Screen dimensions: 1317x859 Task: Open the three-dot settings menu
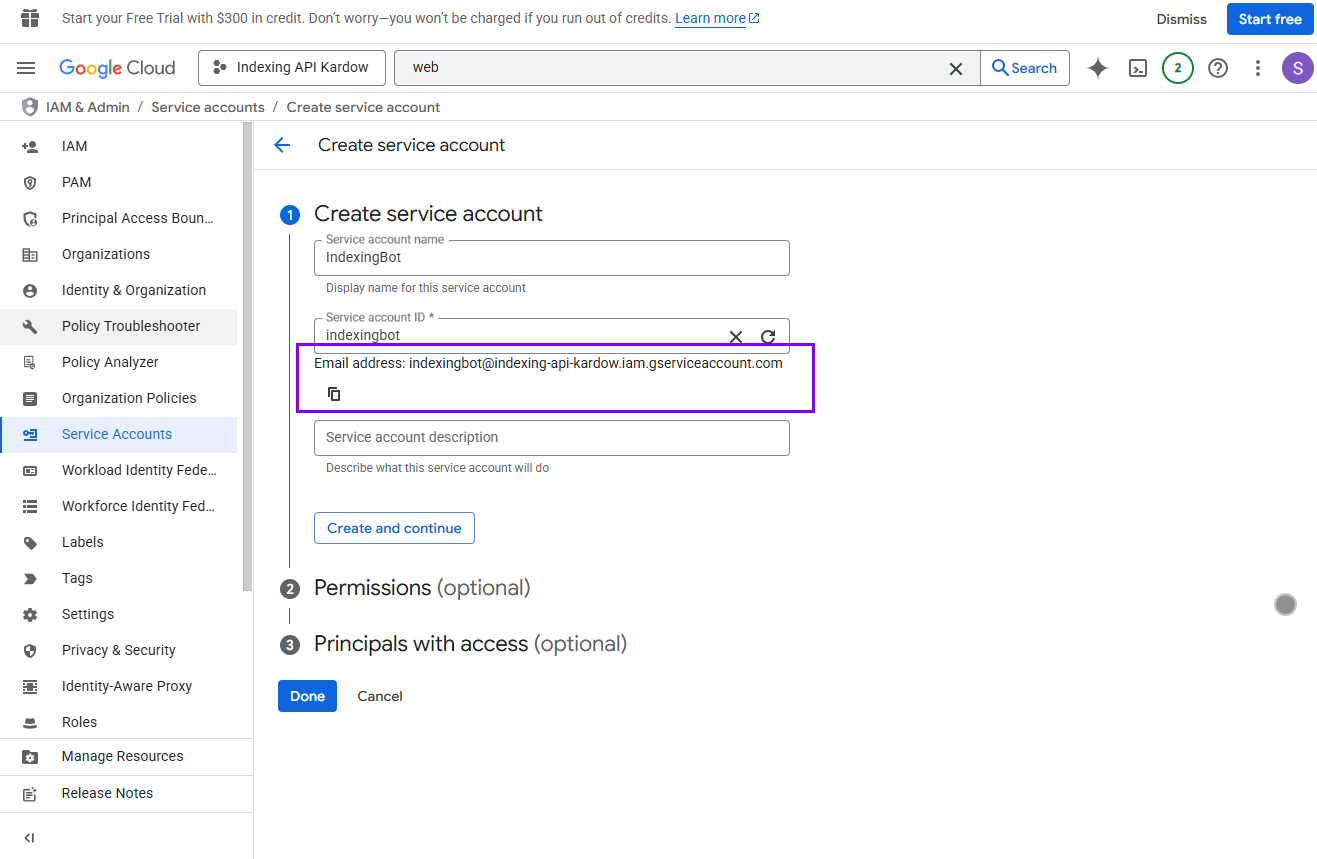point(1258,68)
